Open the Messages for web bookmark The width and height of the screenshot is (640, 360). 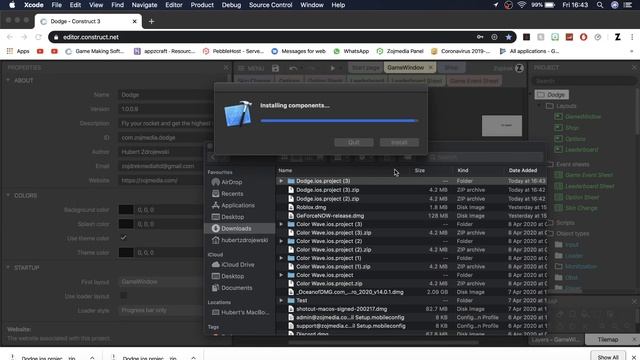tap(298, 51)
